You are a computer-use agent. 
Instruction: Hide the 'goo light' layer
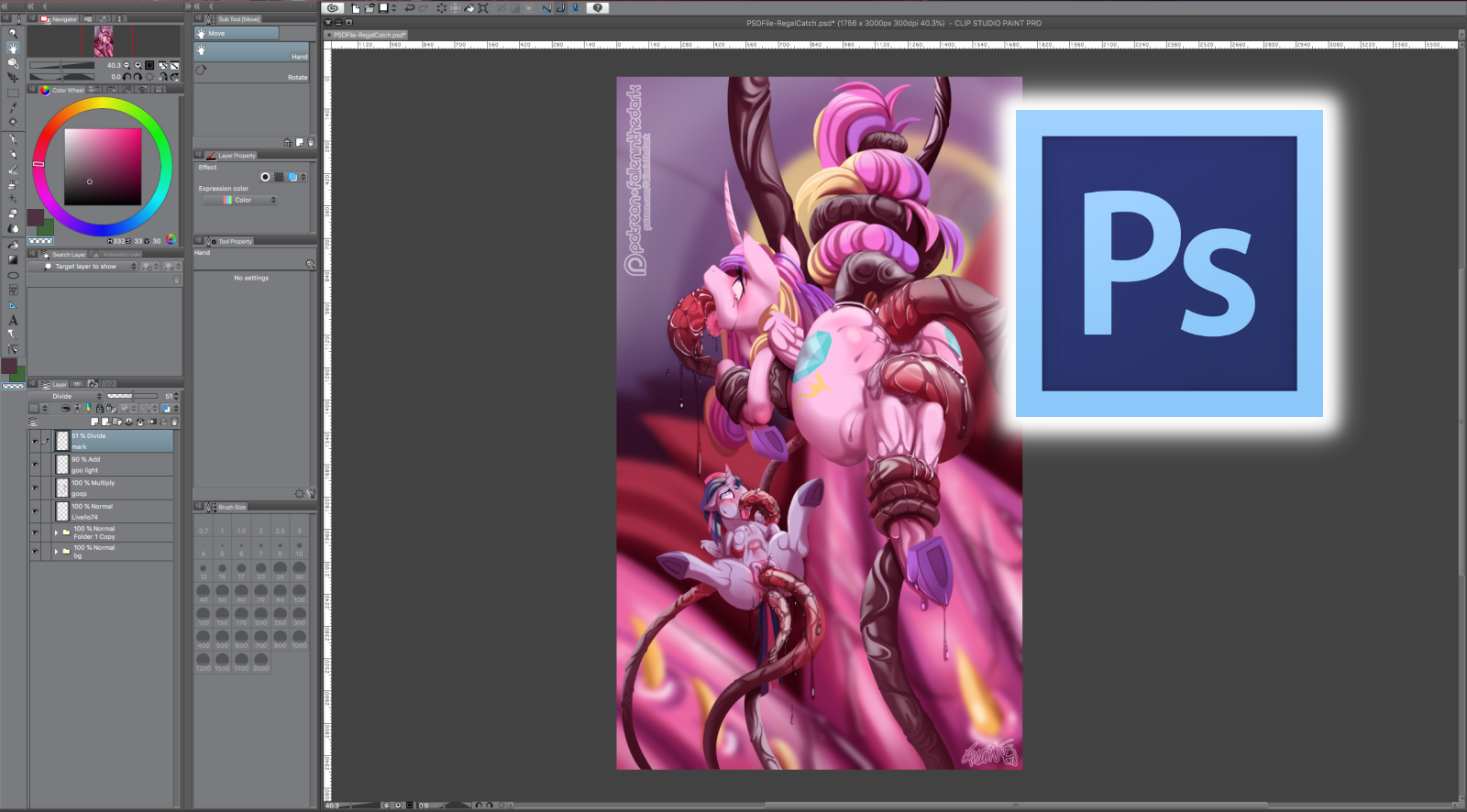tap(35, 465)
